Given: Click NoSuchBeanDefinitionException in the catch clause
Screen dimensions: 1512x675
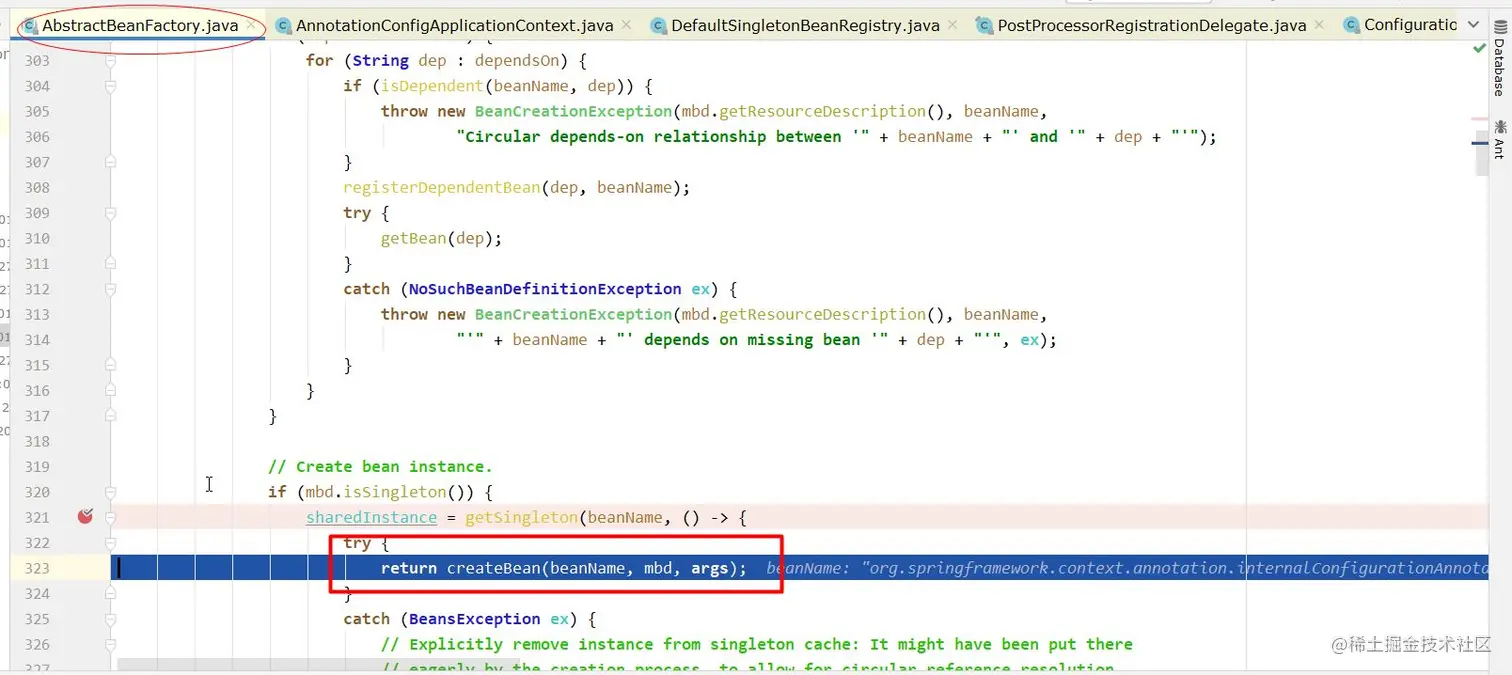Looking at the screenshot, I should [545, 289].
